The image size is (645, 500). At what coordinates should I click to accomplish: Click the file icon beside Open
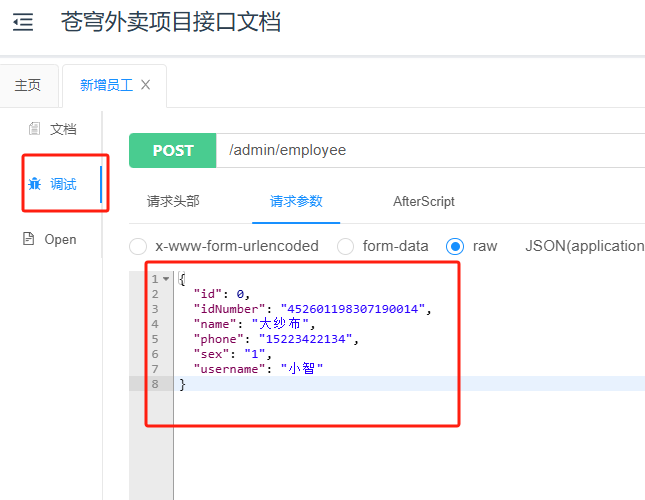28,239
